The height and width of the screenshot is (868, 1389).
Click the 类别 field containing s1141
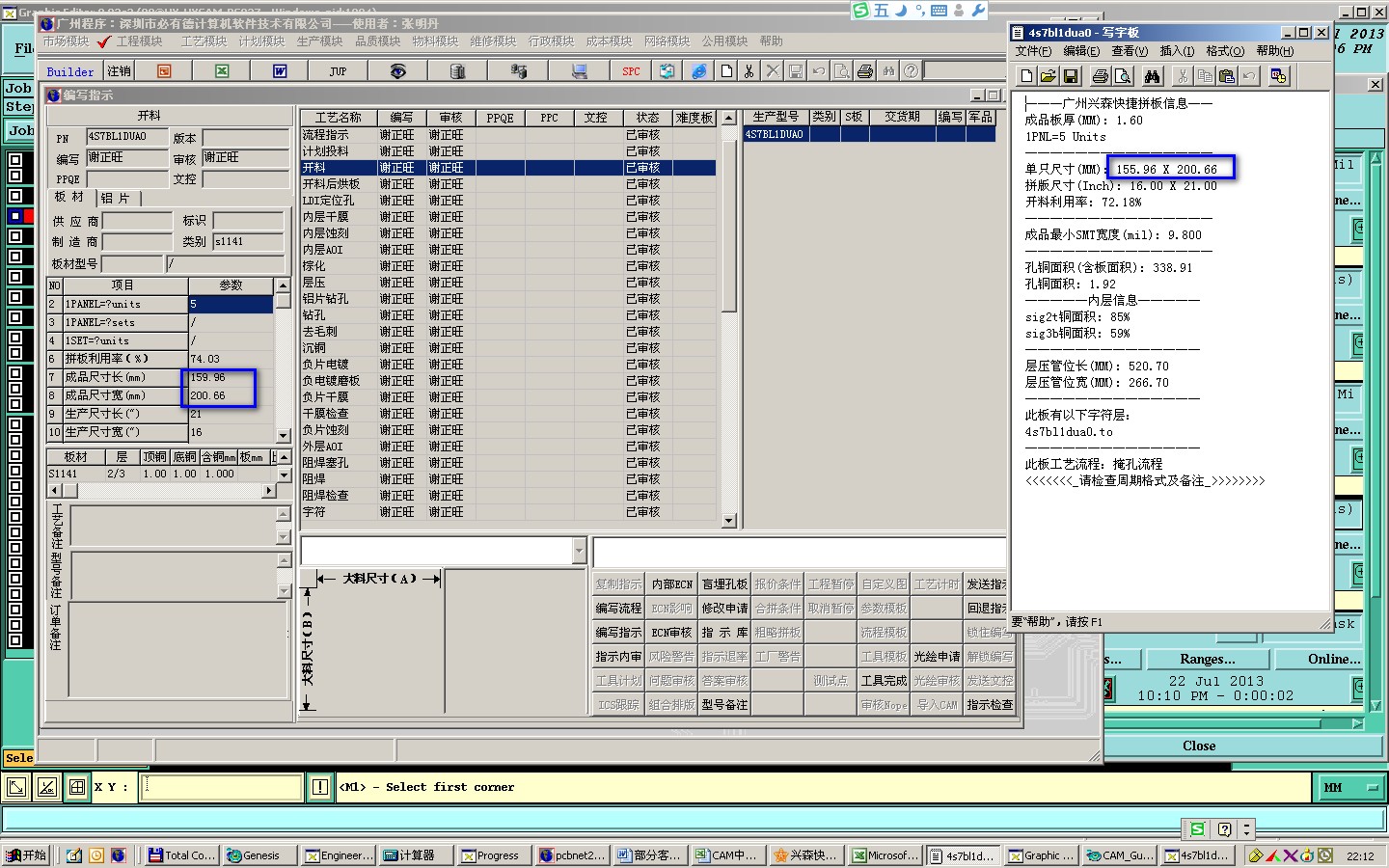[249, 242]
